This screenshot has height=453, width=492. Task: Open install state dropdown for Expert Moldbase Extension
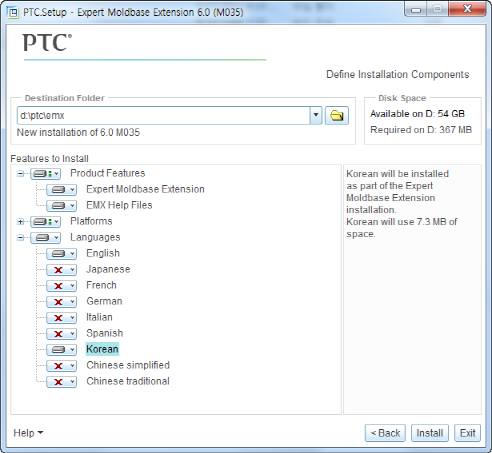click(x=62, y=189)
